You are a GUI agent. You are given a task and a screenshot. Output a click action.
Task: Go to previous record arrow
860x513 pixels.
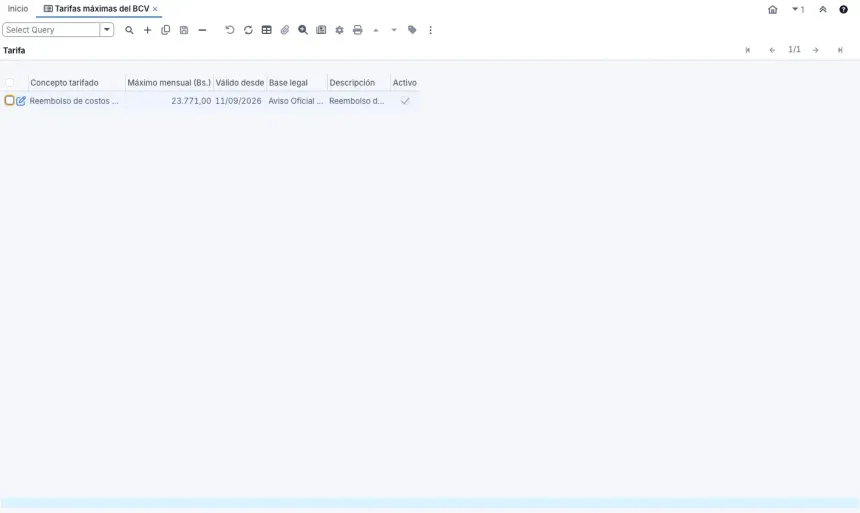pyautogui.click(x=772, y=50)
